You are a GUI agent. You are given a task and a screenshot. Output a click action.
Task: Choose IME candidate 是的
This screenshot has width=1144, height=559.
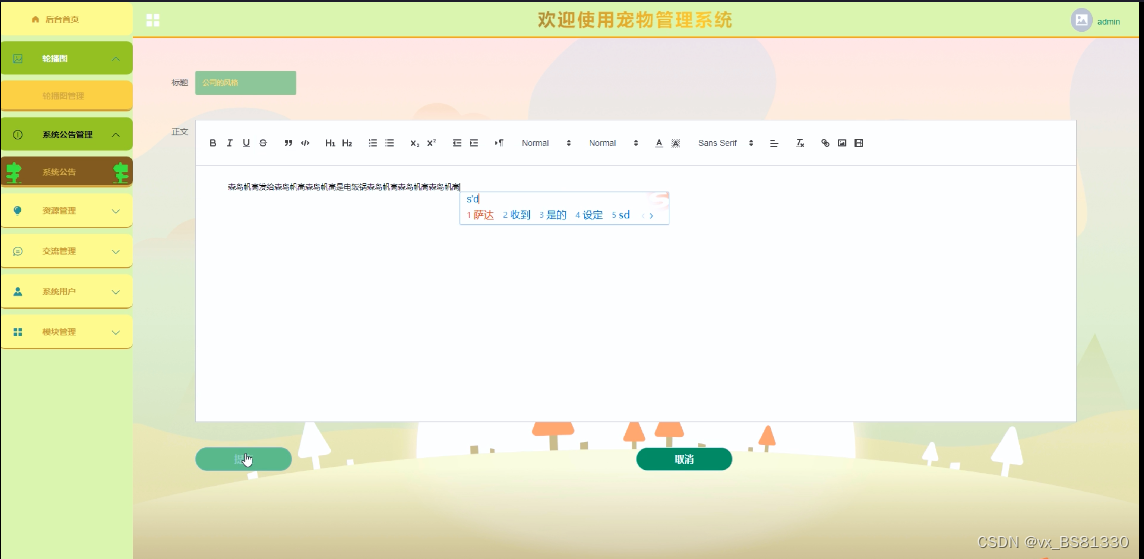[553, 215]
